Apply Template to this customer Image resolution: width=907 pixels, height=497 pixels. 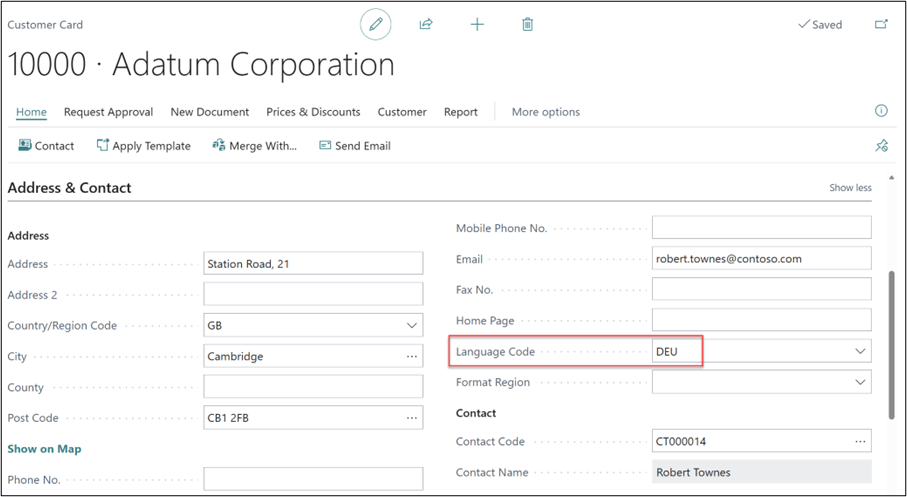(x=143, y=146)
